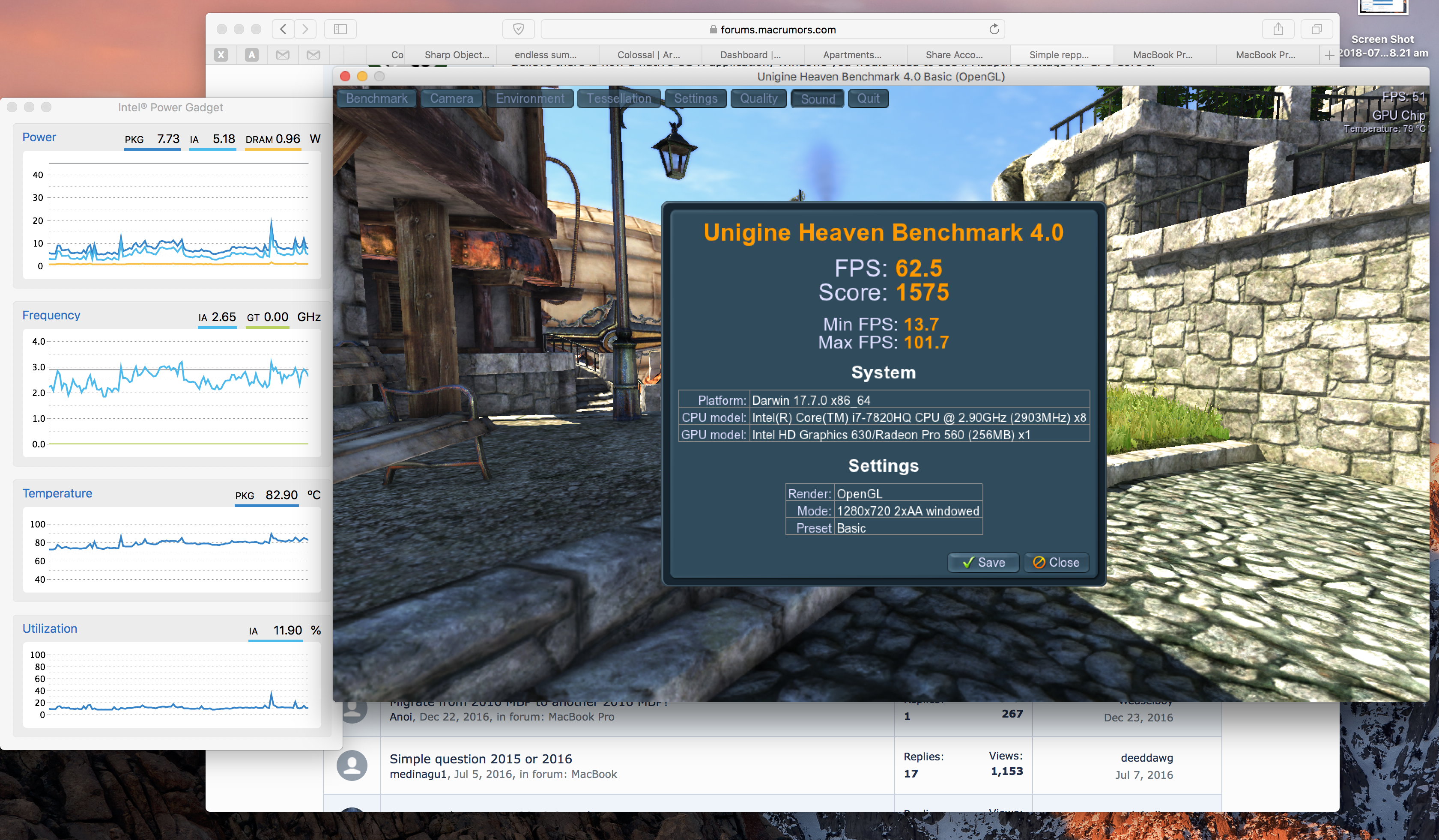1439x840 pixels.
Task: Click Utilization heading in Power Gadget
Action: coord(50,629)
